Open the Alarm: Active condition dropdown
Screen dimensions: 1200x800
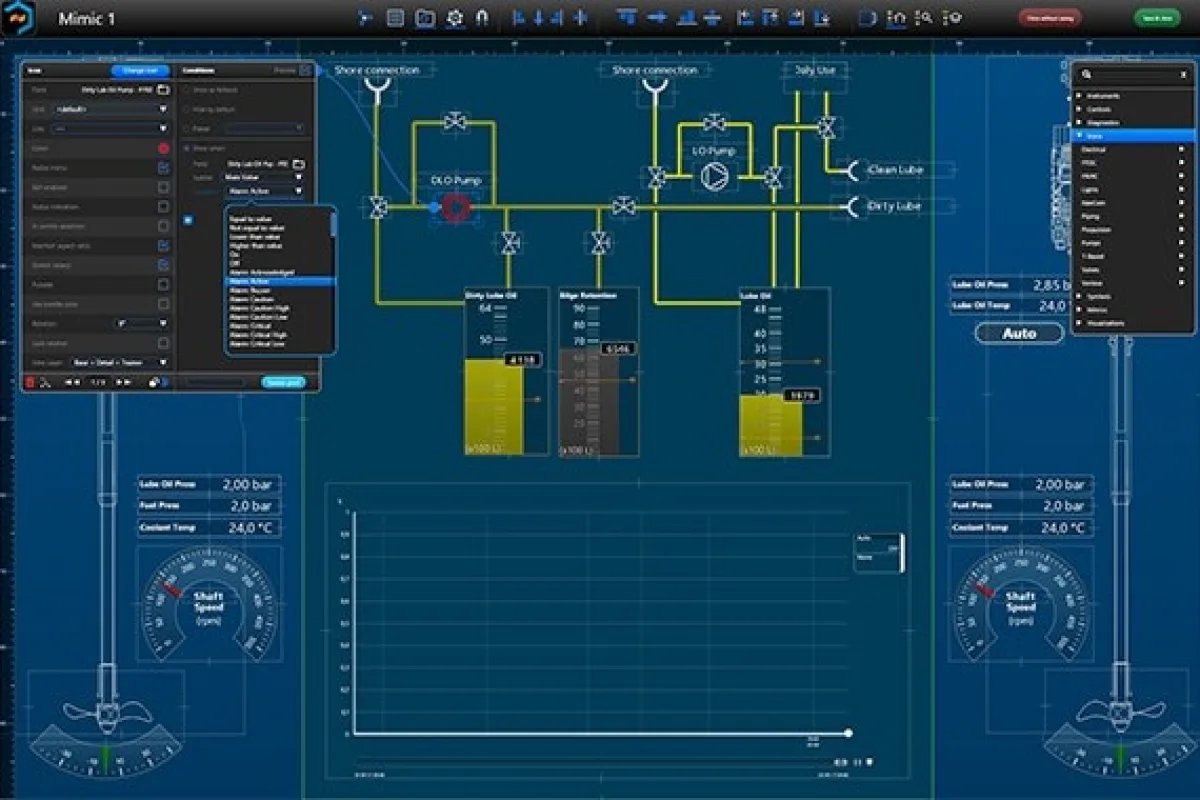[265, 191]
